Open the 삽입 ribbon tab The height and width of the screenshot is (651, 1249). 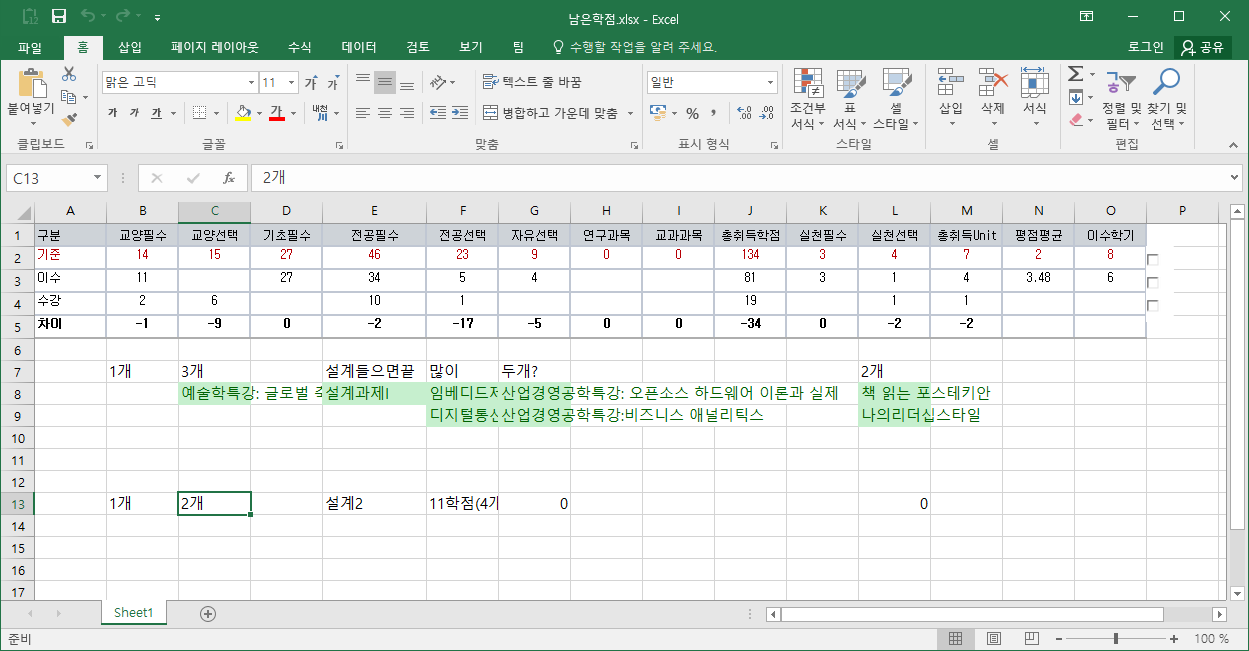coord(130,47)
